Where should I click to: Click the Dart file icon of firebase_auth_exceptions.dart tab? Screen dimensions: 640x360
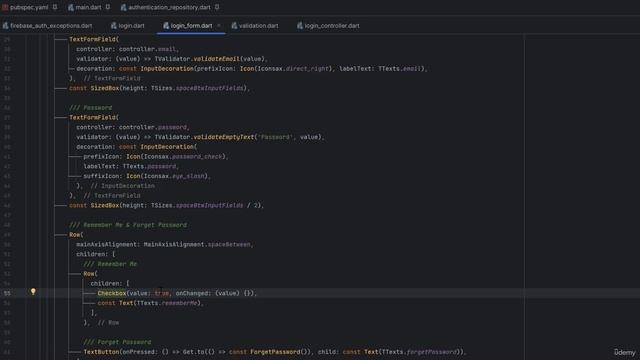coord(5,26)
